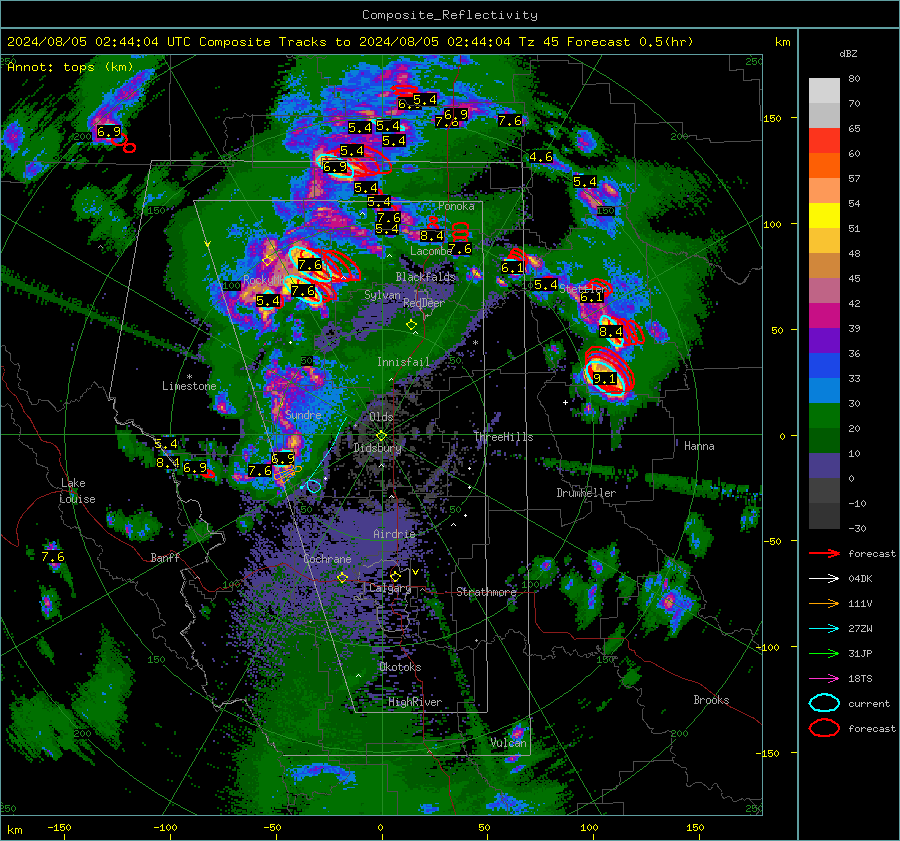Click the Vulcan city label
Viewport: 900px width, 841px height.
(x=508, y=743)
